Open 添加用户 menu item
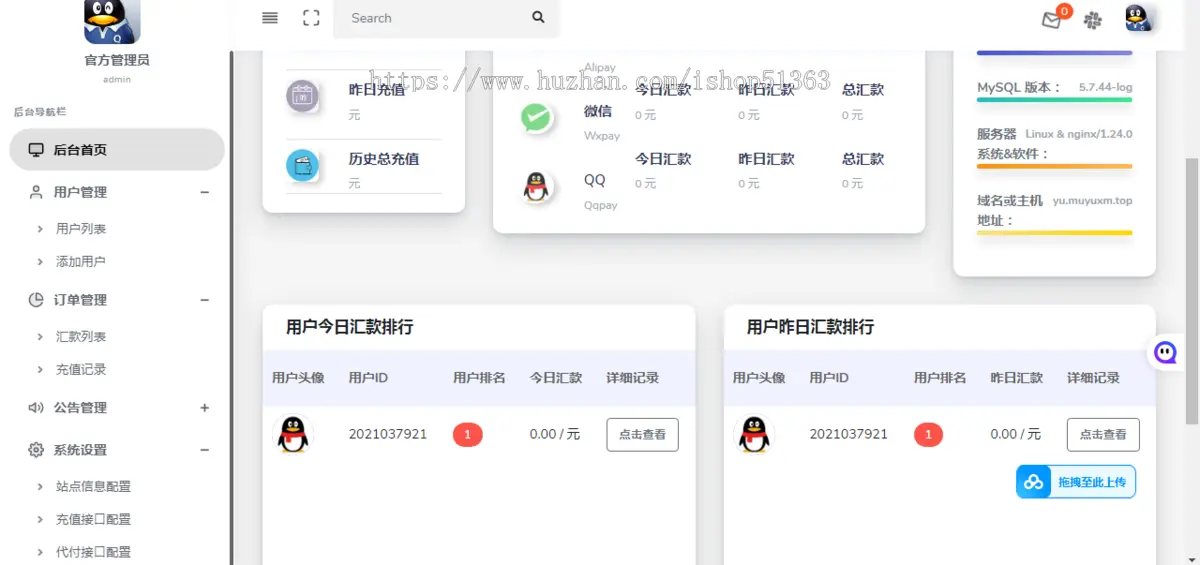Screen dimensions: 1200x565 pos(81,262)
